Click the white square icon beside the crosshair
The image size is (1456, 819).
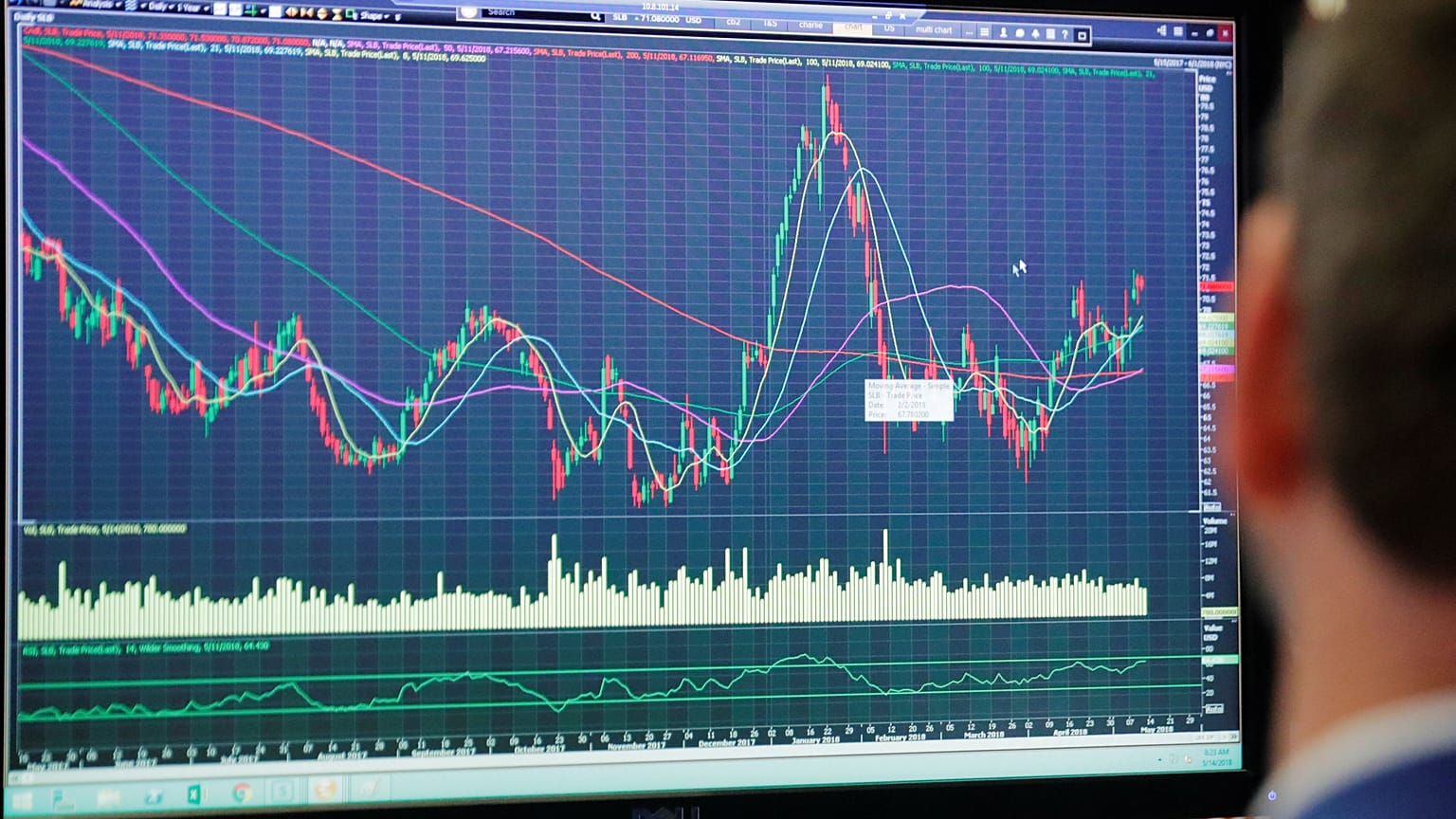[x=275, y=11]
